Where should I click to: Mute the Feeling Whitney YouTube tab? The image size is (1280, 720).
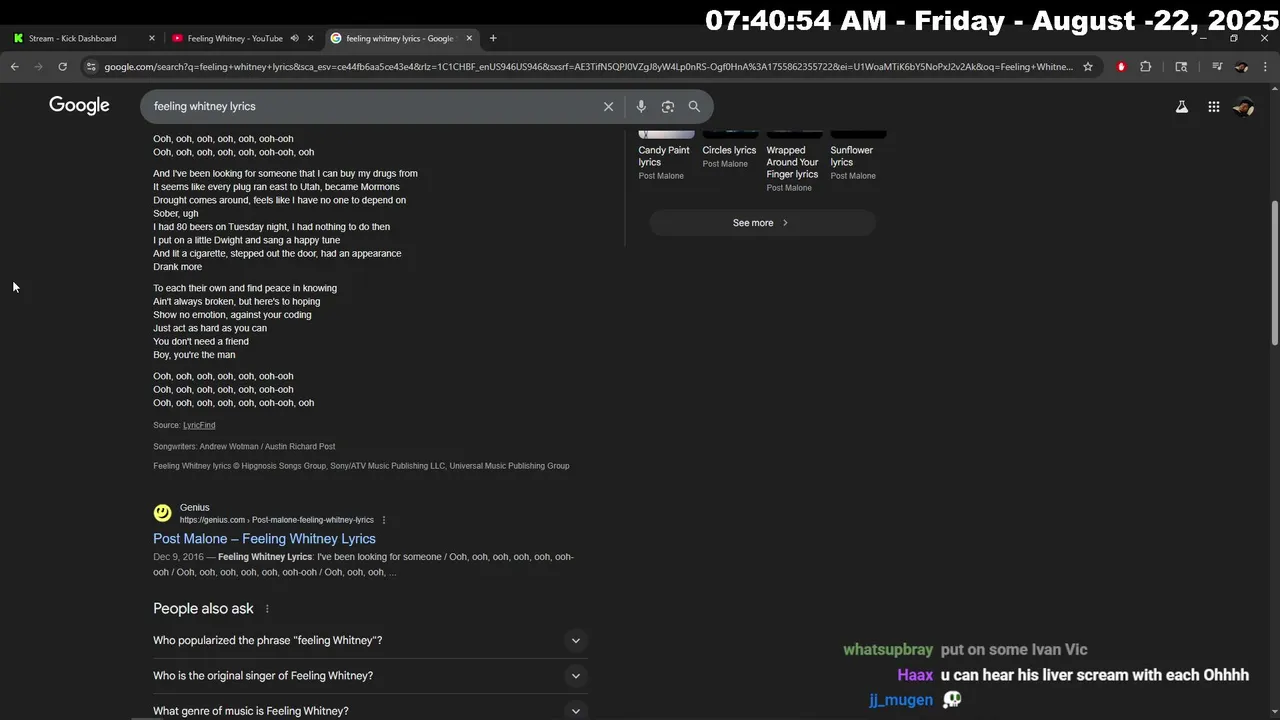coord(294,38)
